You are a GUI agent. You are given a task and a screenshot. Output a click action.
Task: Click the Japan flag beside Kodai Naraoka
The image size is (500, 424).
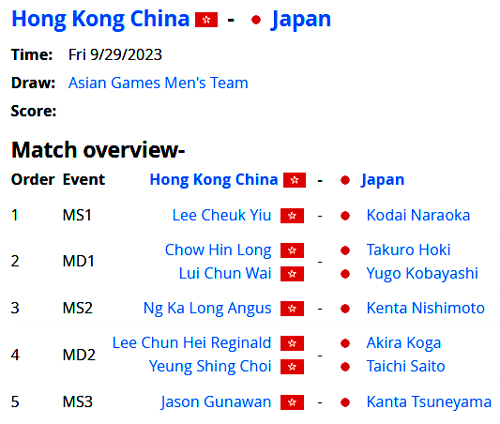click(345, 216)
